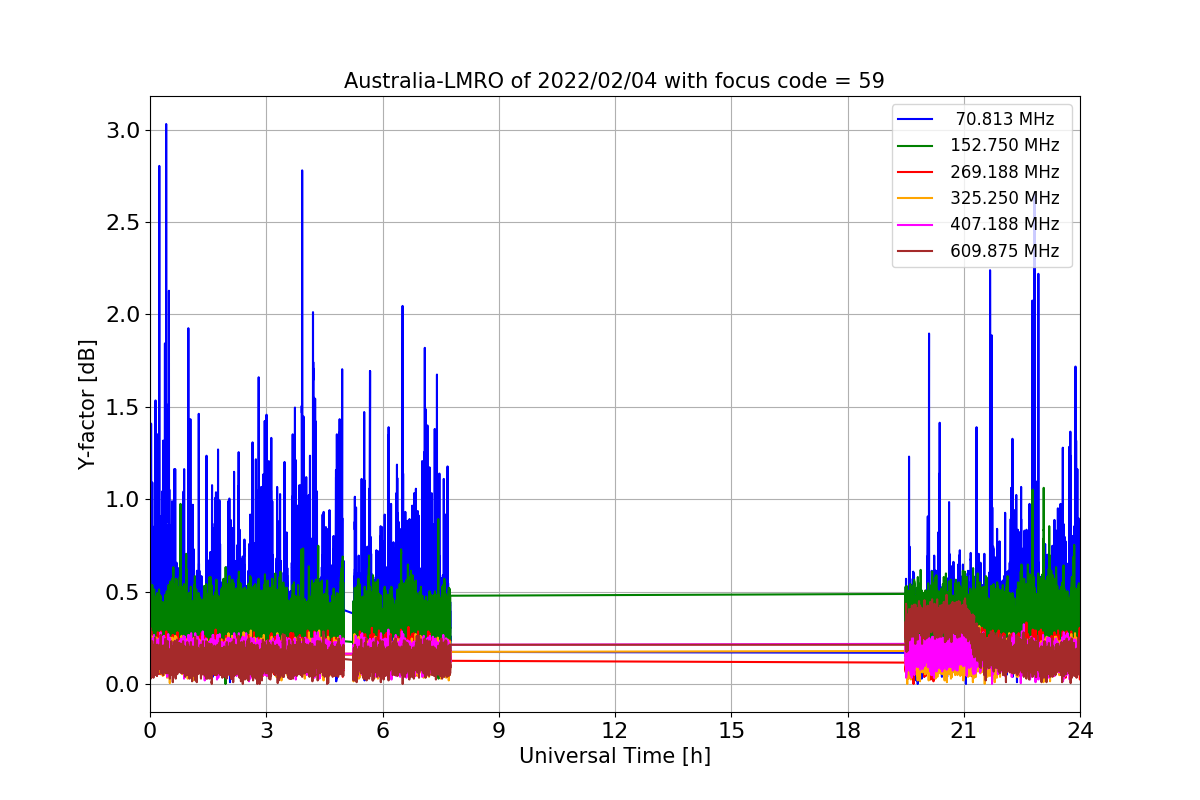The height and width of the screenshot is (800, 1200).
Task: Click the green line swatch in legend
Action: pyautogui.click(x=915, y=146)
